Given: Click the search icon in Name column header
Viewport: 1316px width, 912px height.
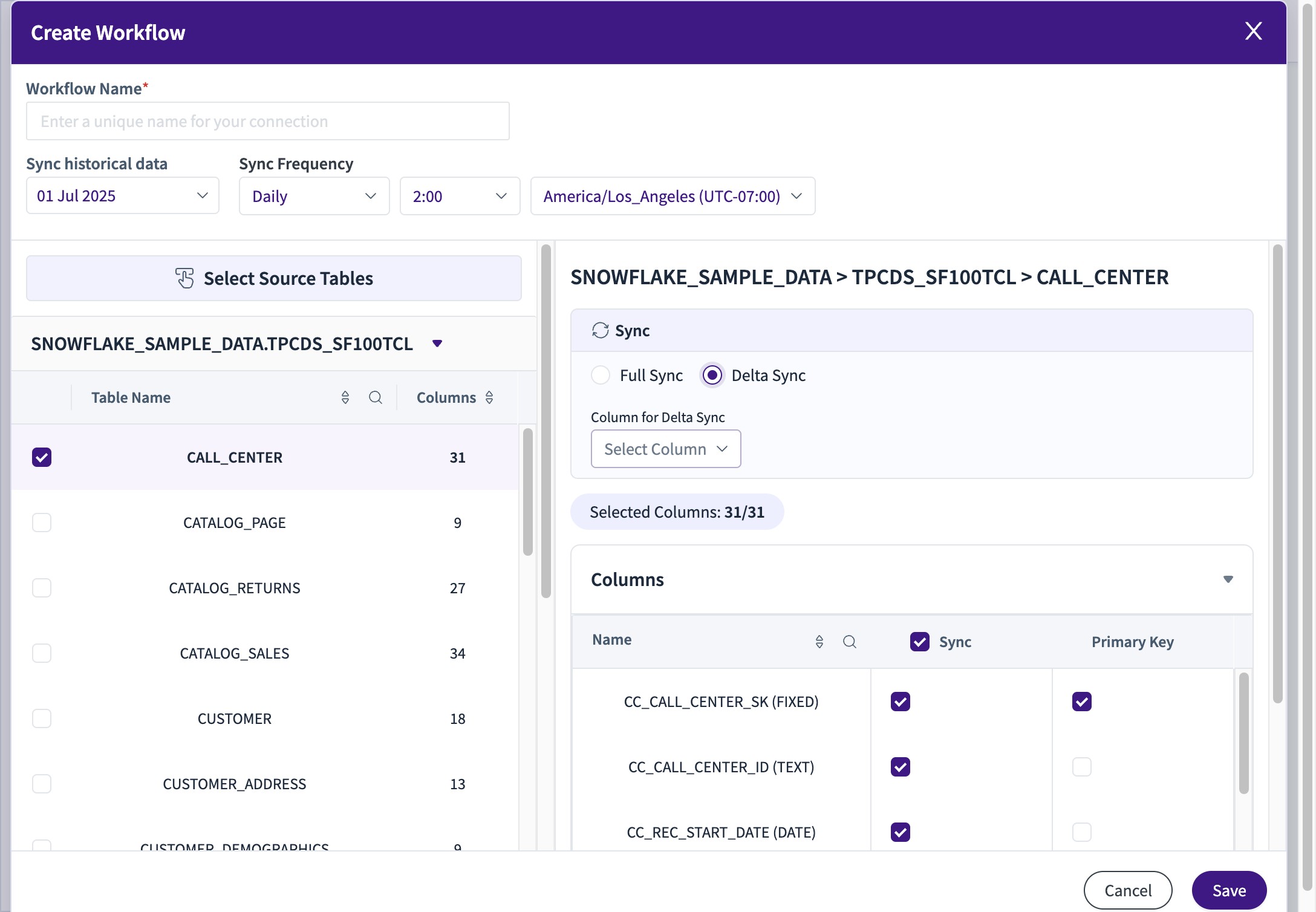Looking at the screenshot, I should (x=849, y=642).
